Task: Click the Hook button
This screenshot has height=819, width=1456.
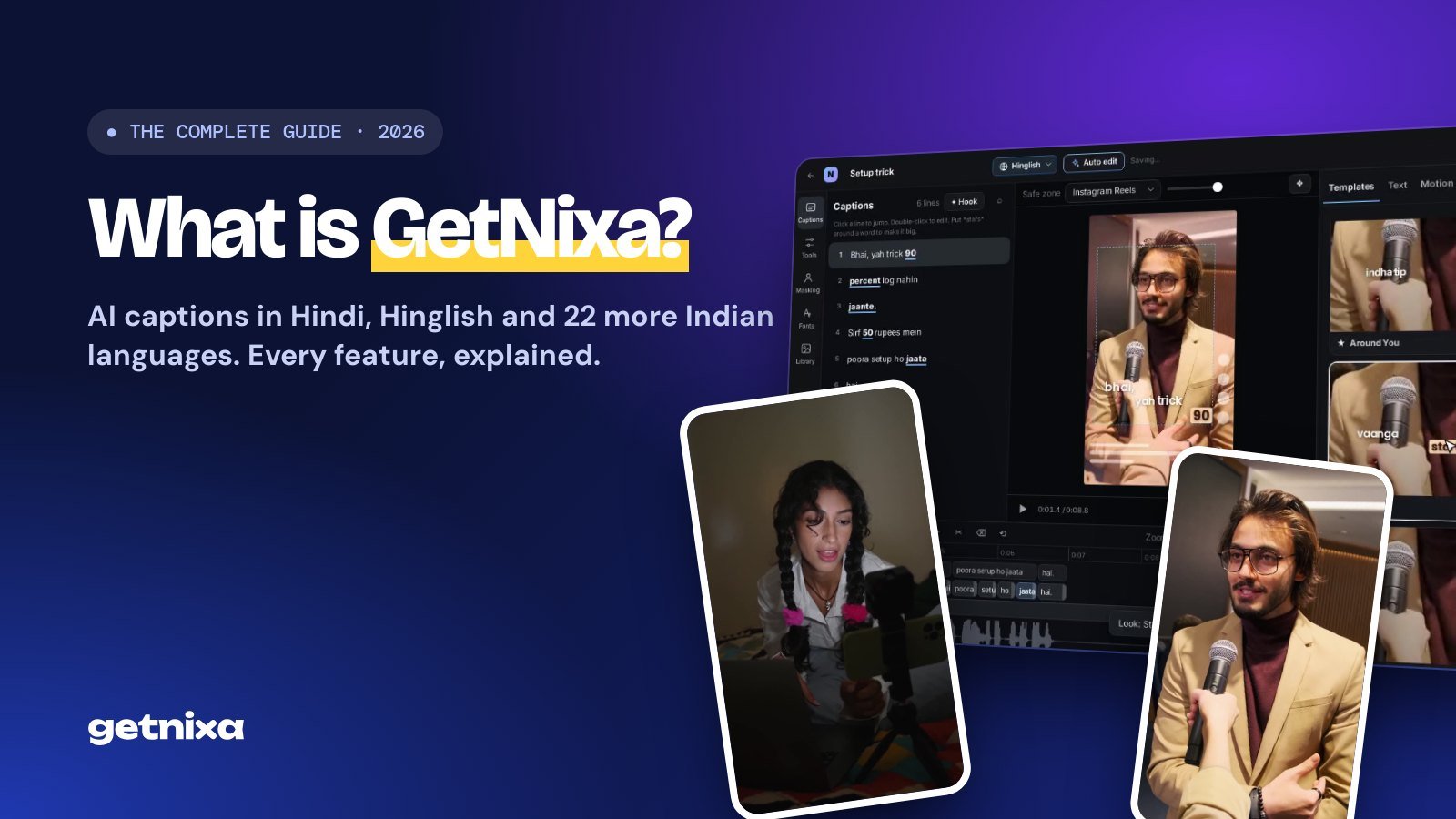Action: (x=964, y=202)
